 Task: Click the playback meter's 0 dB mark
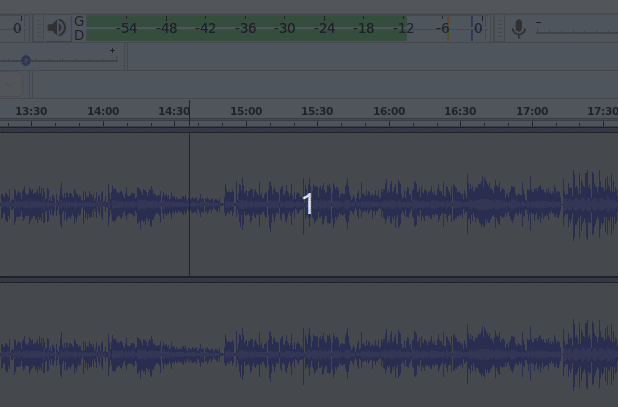click(478, 28)
